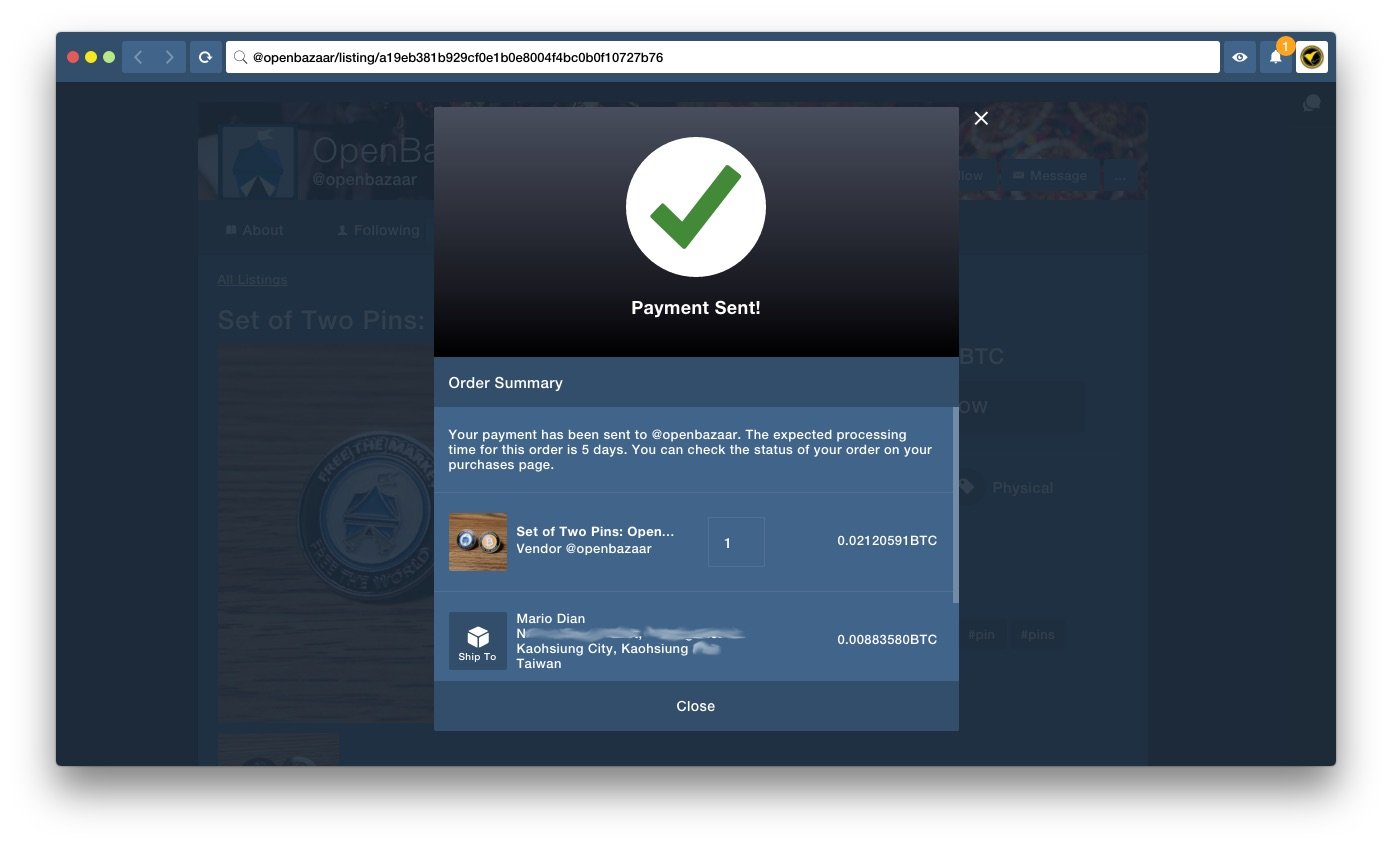Click the Order Summary heading
Viewport: 1392px width, 846px height.
point(505,383)
